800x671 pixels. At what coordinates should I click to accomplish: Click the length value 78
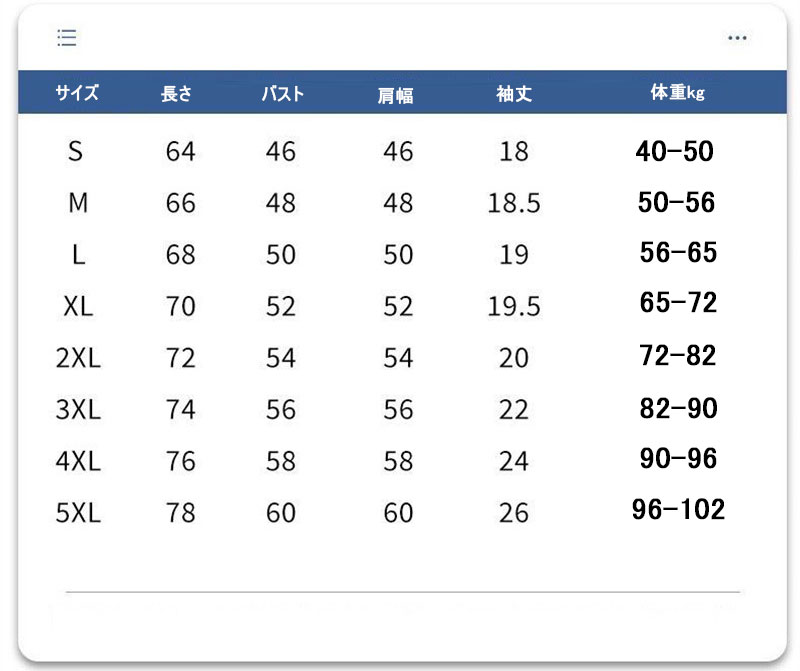click(x=180, y=513)
